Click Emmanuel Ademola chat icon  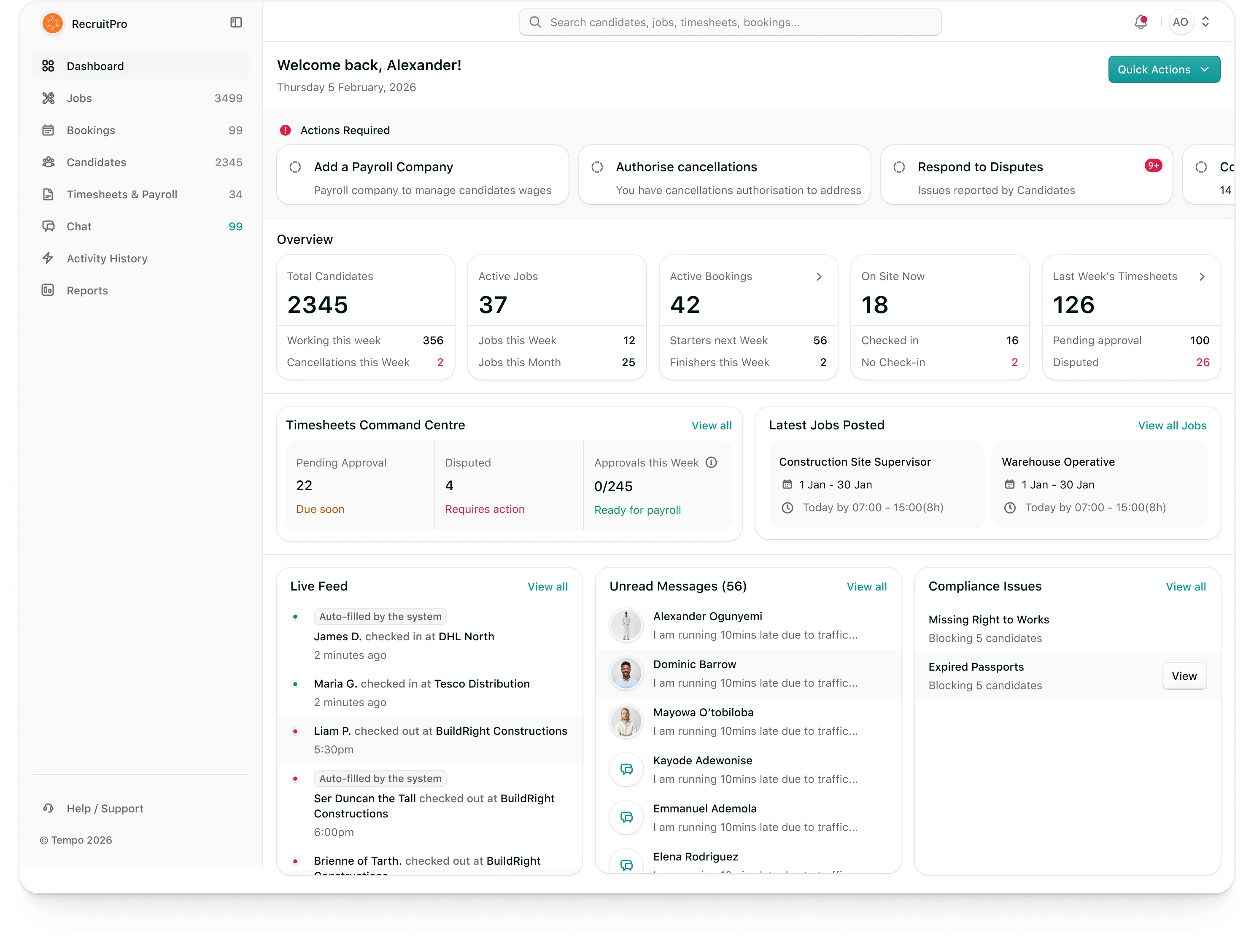[x=626, y=817]
